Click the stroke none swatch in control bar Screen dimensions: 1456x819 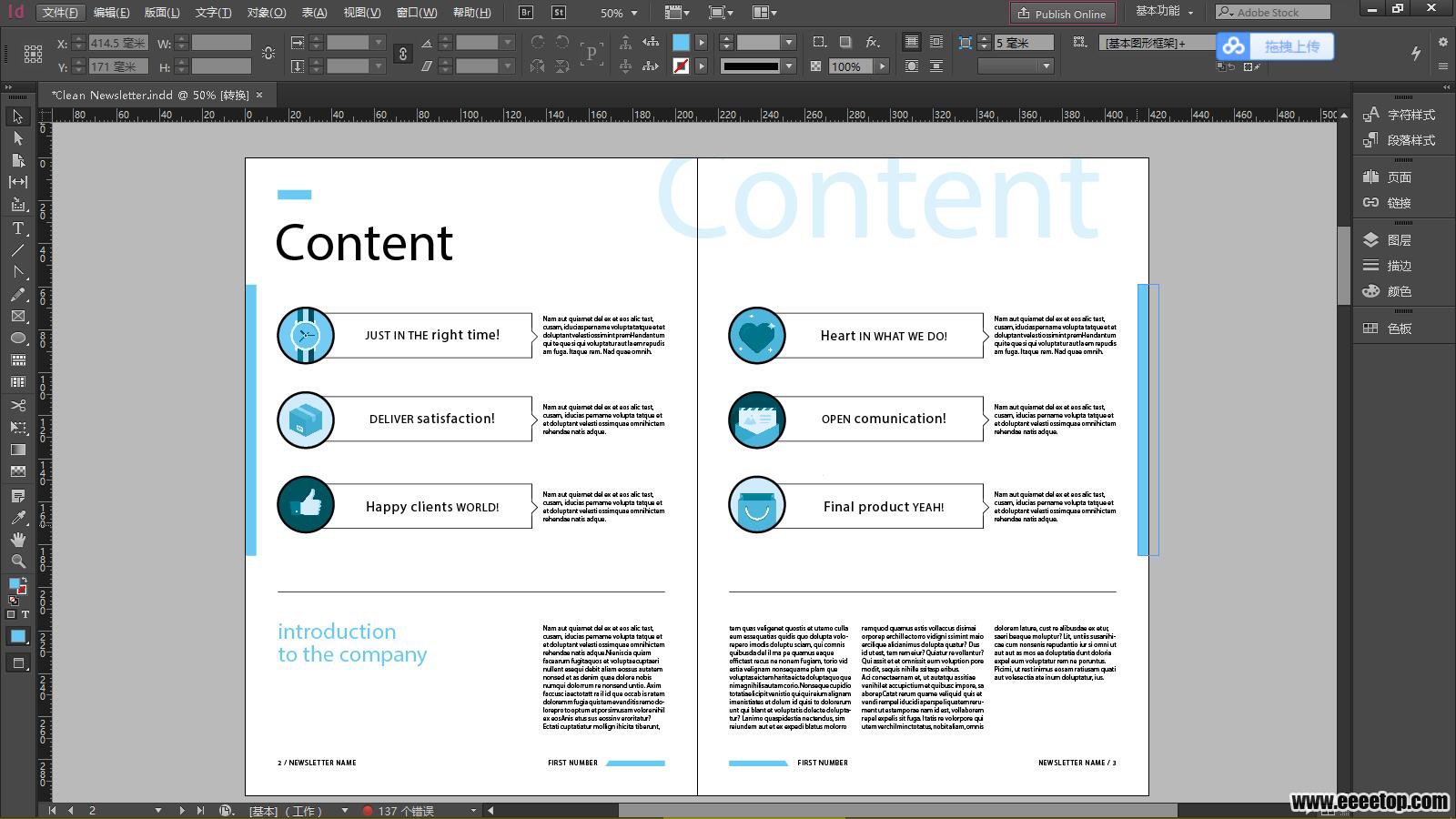coord(681,66)
